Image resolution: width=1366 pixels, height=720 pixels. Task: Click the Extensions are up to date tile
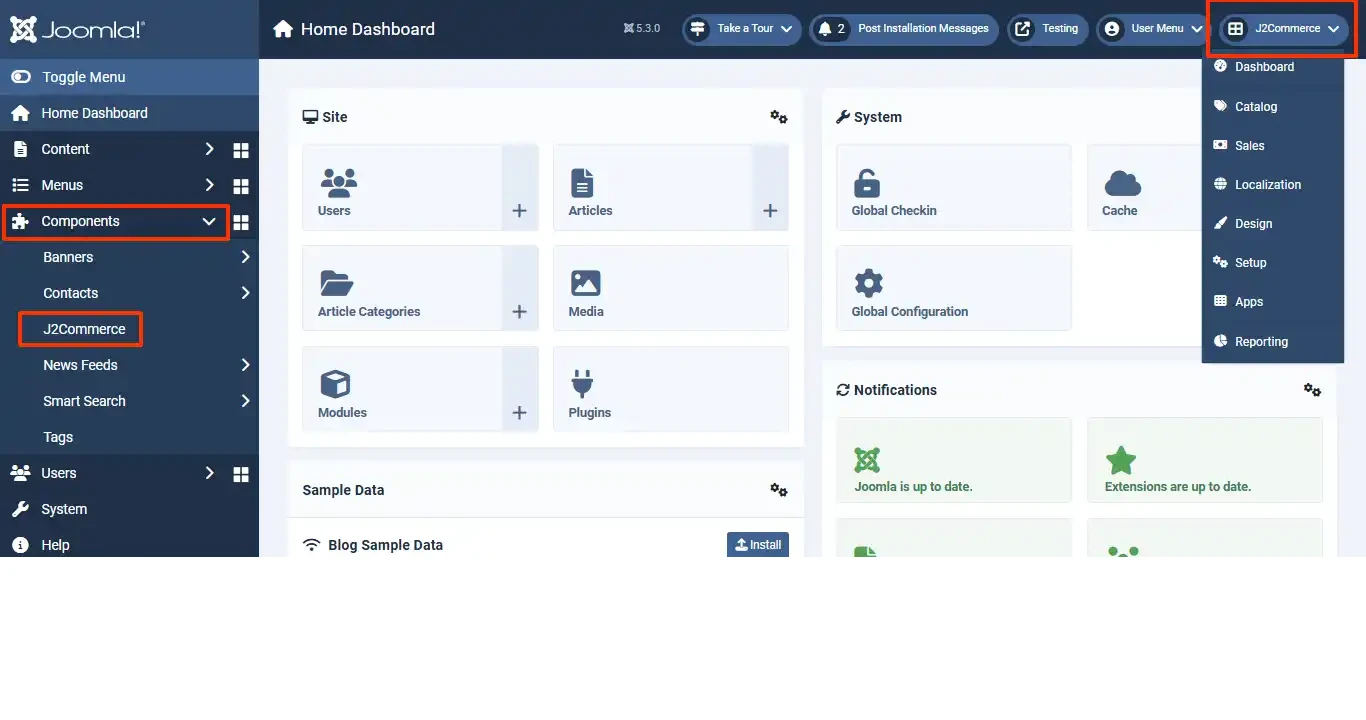[x=1205, y=460]
